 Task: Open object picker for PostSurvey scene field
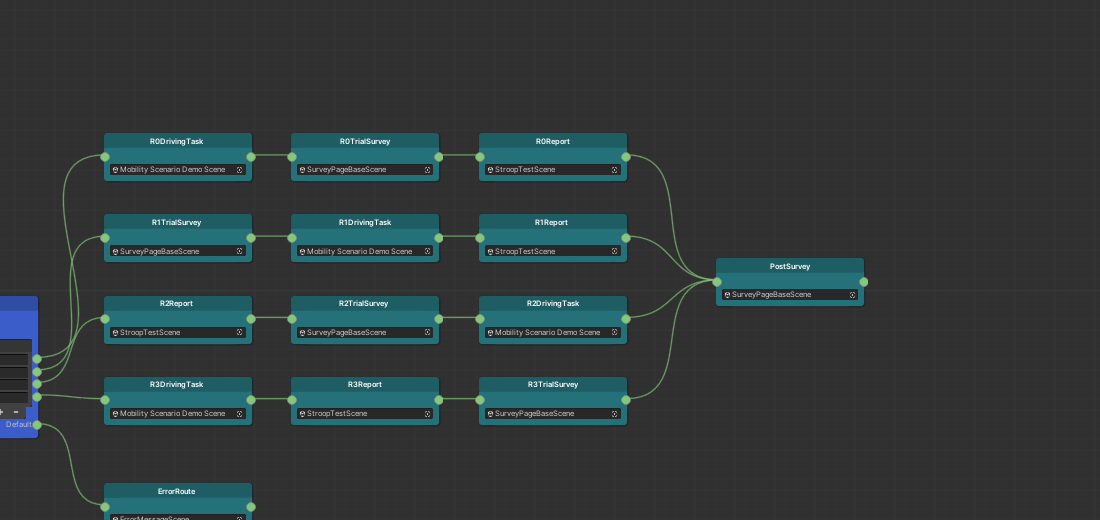852,295
